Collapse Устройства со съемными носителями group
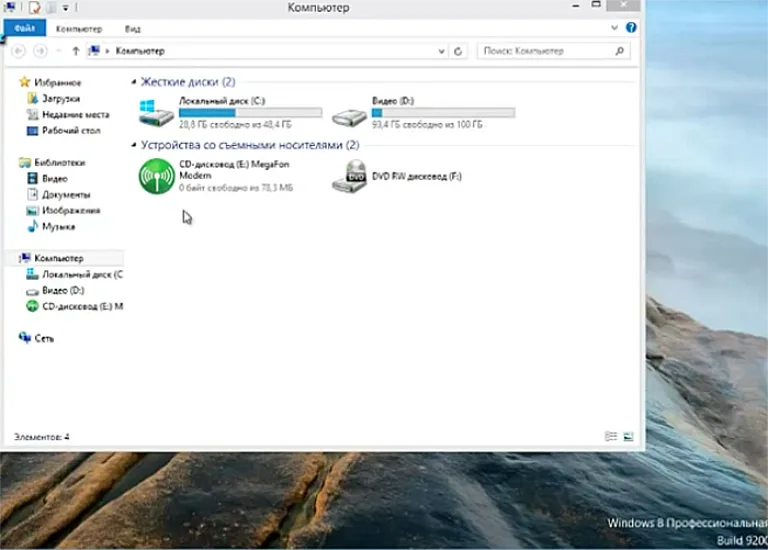768x550 pixels. 133,145
